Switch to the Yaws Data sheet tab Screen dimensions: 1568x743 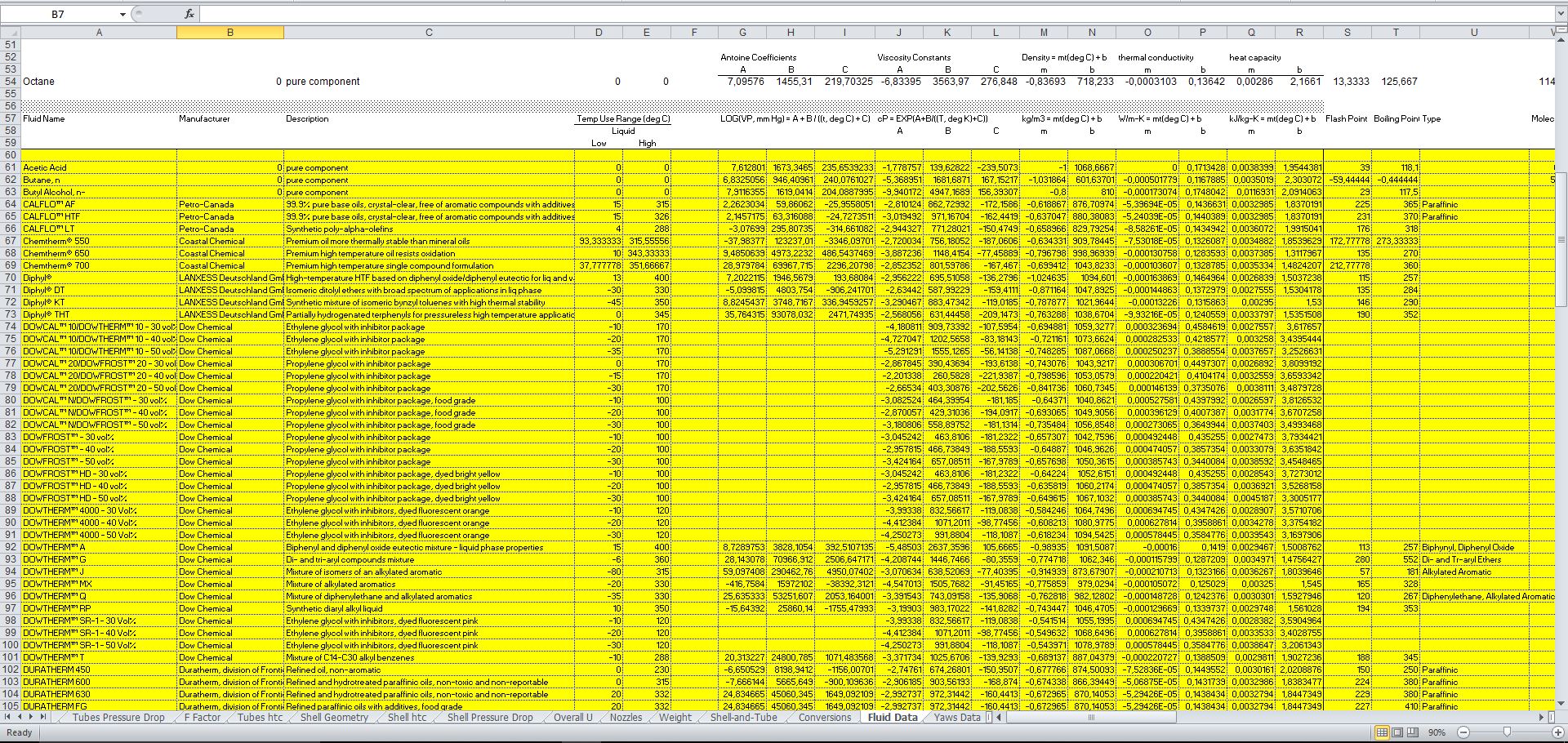[957, 717]
